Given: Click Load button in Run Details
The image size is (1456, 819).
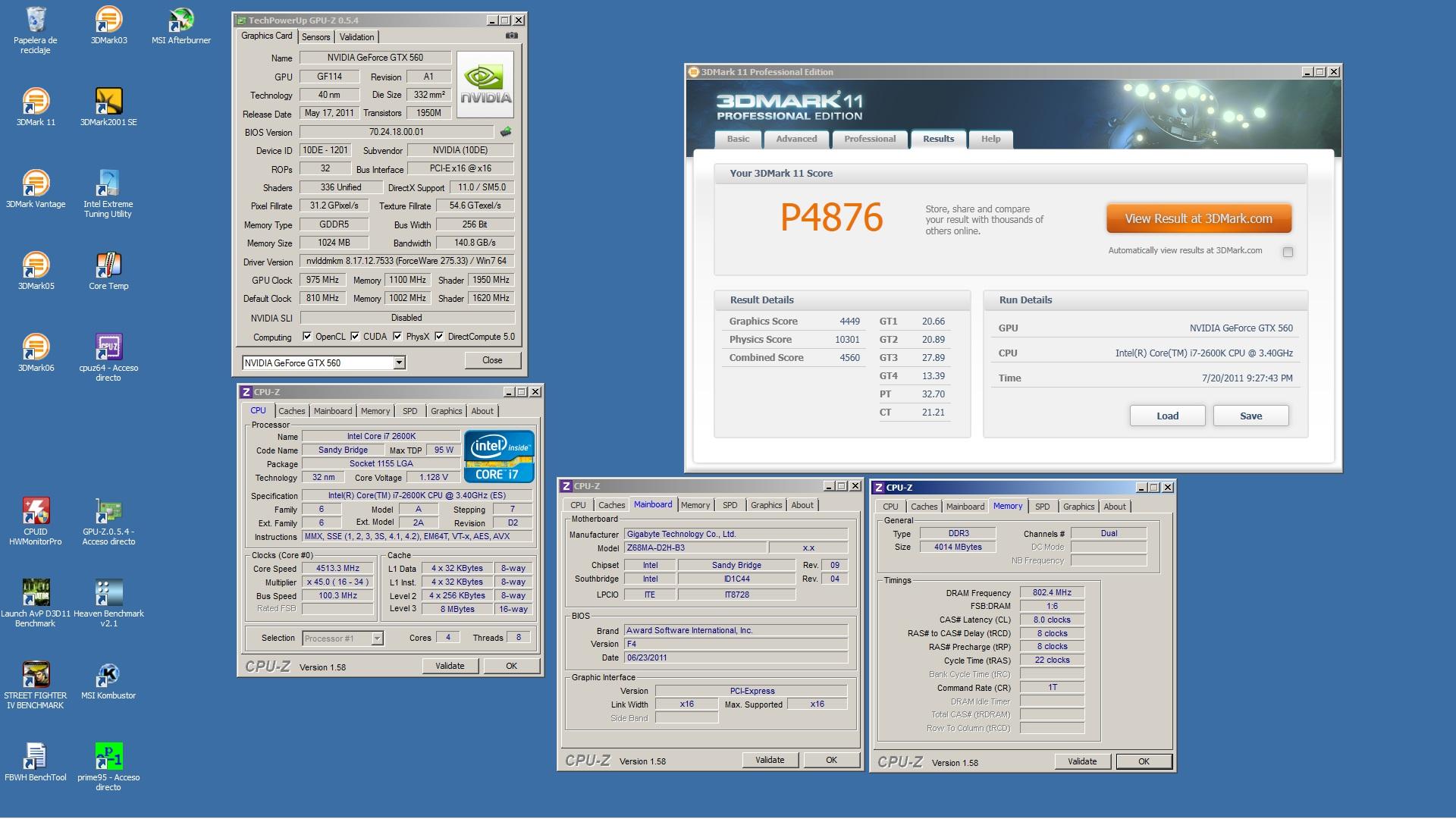Looking at the screenshot, I should 1168,416.
